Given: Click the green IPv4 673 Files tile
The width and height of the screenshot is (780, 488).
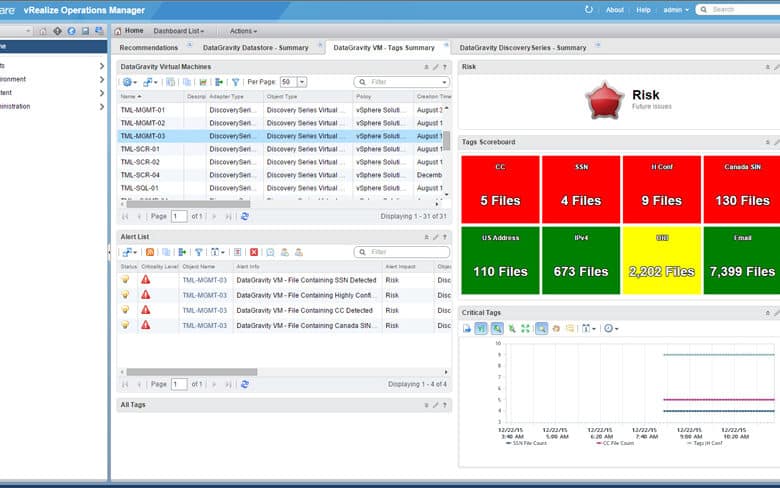Looking at the screenshot, I should tap(581, 260).
